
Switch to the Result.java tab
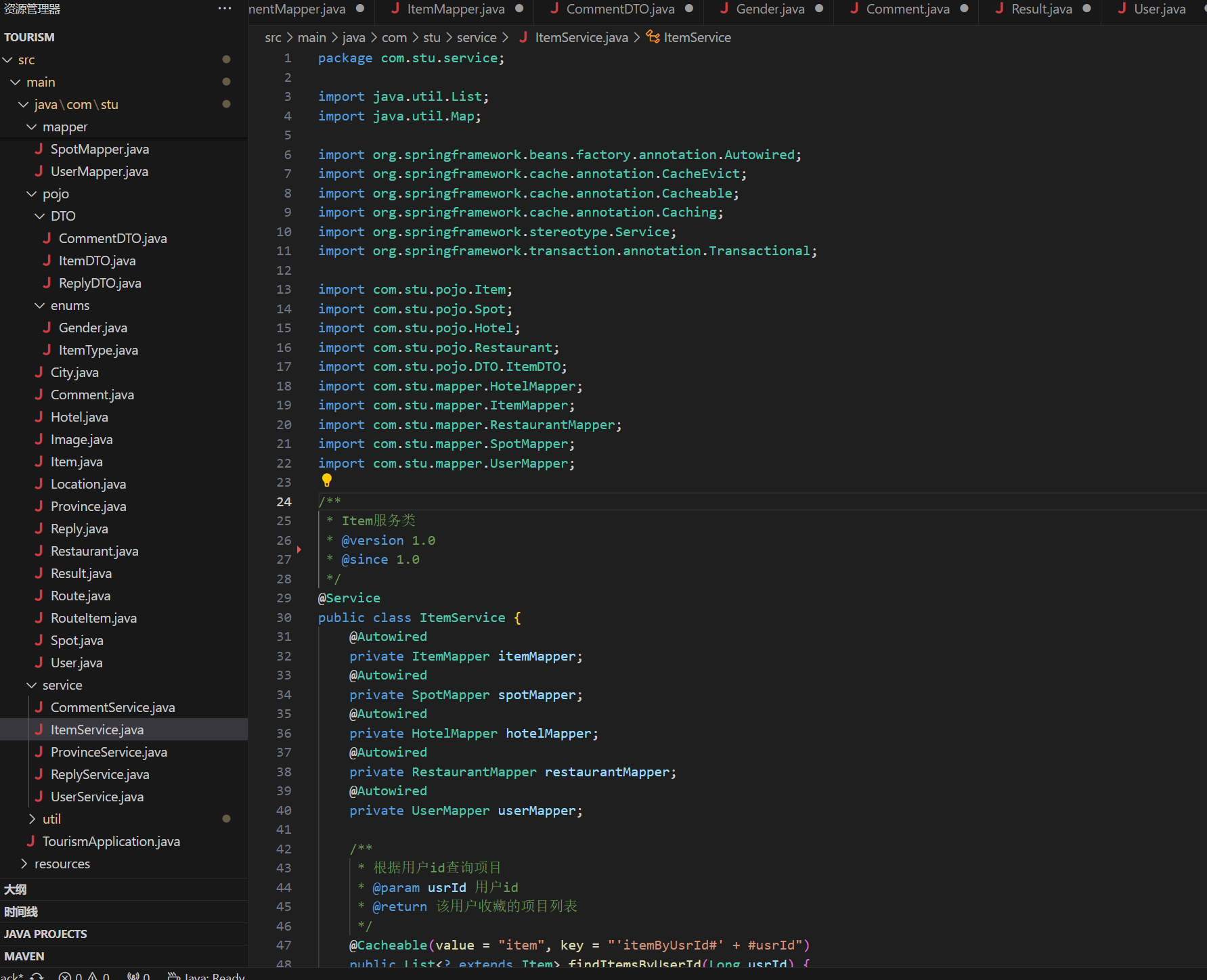[1041, 9]
